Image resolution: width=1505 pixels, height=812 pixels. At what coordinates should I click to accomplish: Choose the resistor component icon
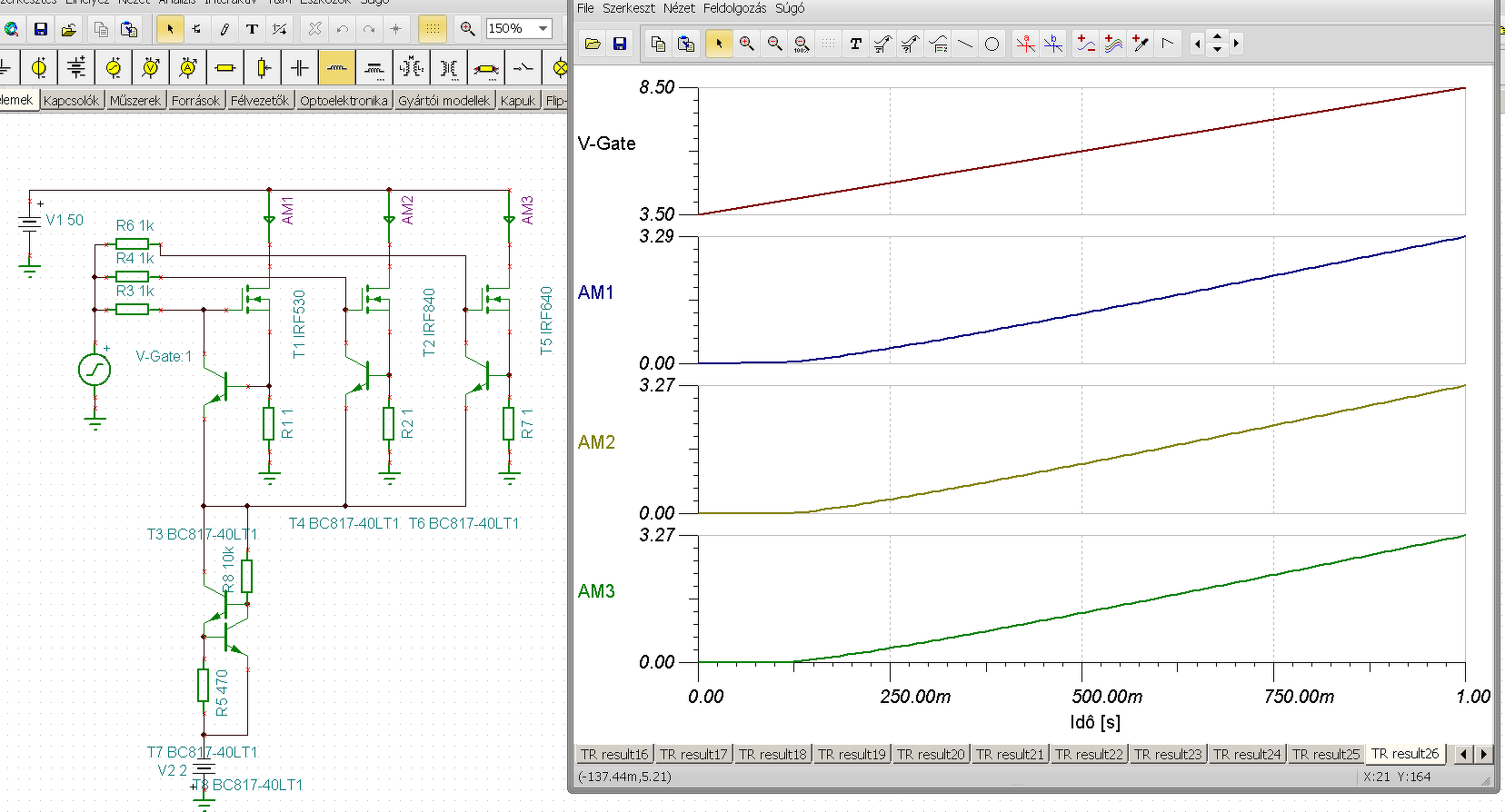click(225, 67)
